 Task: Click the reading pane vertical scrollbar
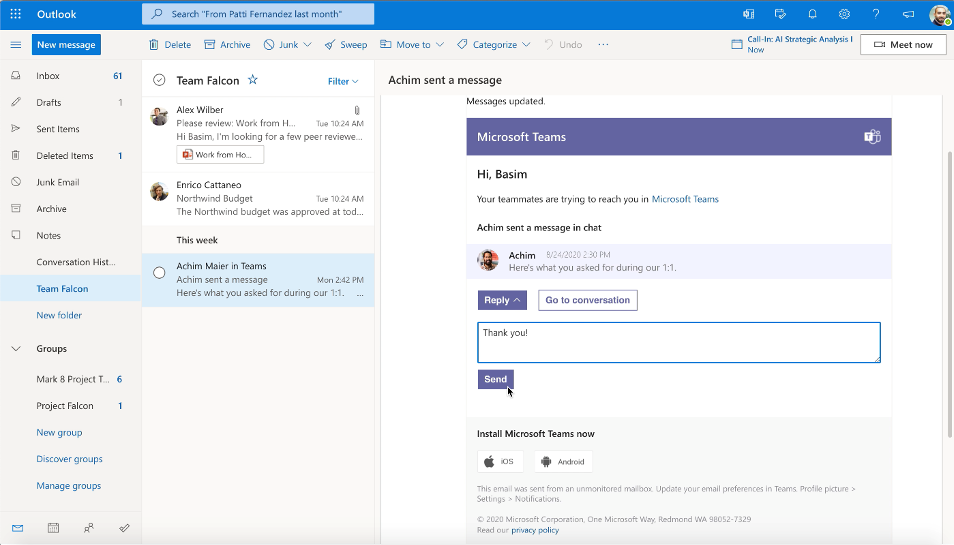pos(949,294)
